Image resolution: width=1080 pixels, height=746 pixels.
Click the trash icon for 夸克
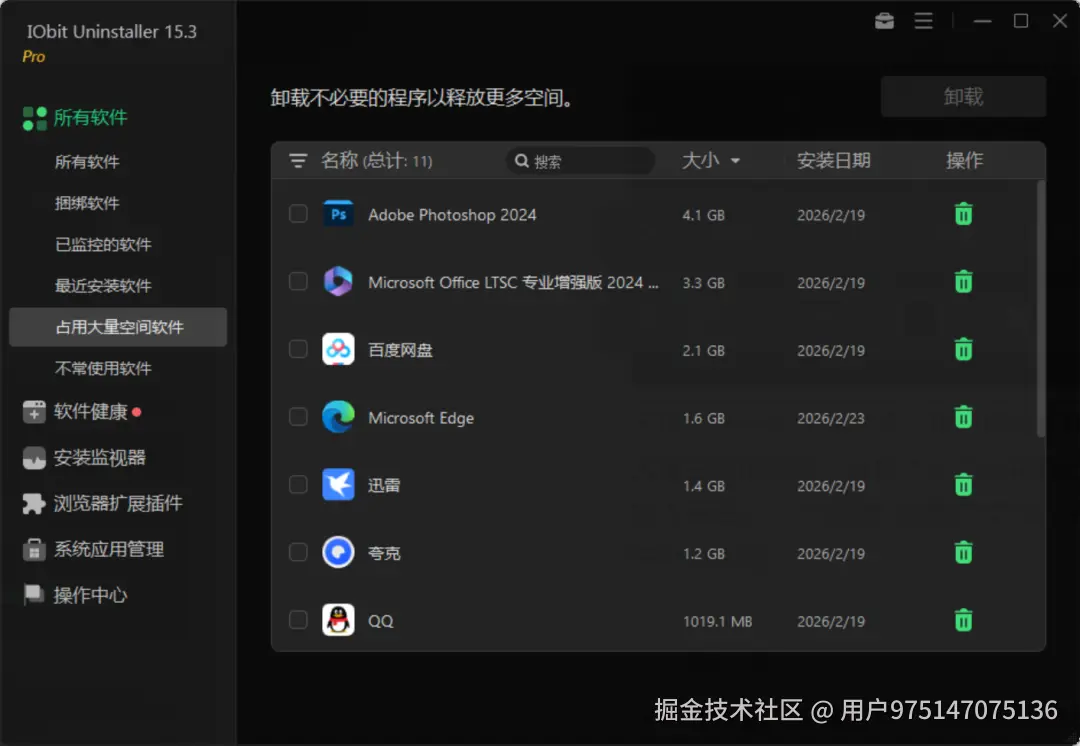point(963,552)
